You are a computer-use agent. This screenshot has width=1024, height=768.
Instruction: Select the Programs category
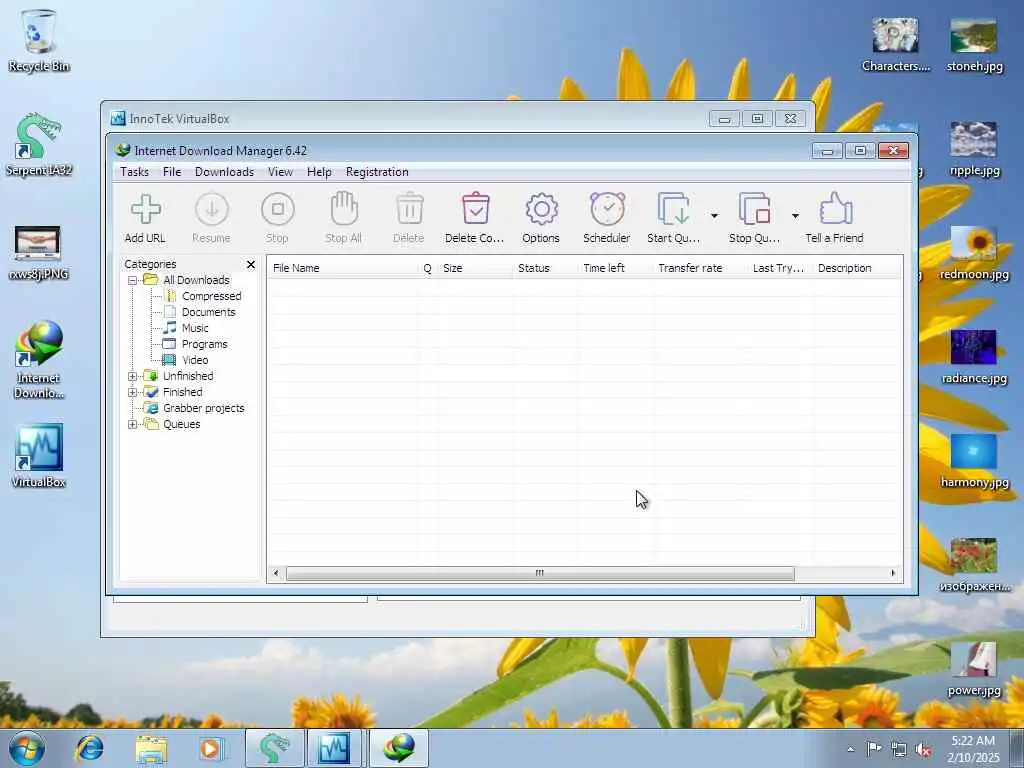tap(204, 344)
